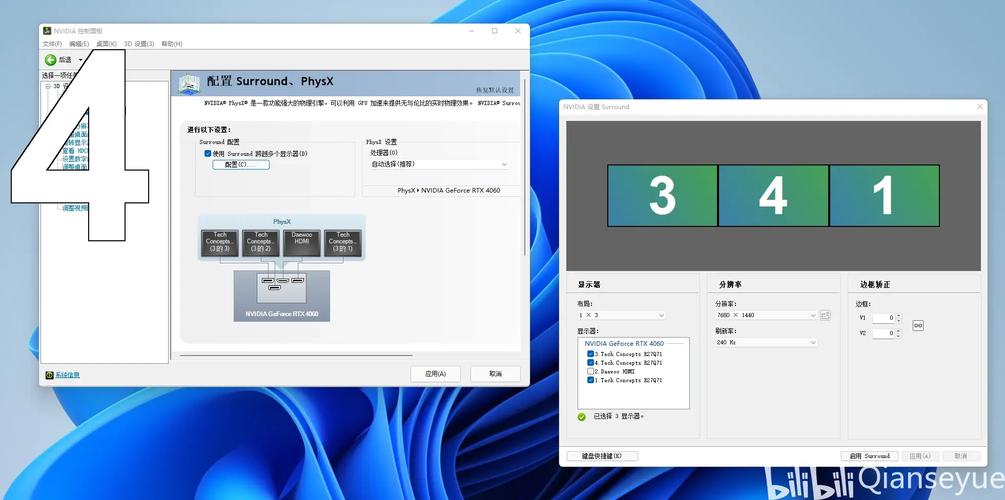Click the green Back arrow icon
The image size is (1005, 500).
point(51,60)
